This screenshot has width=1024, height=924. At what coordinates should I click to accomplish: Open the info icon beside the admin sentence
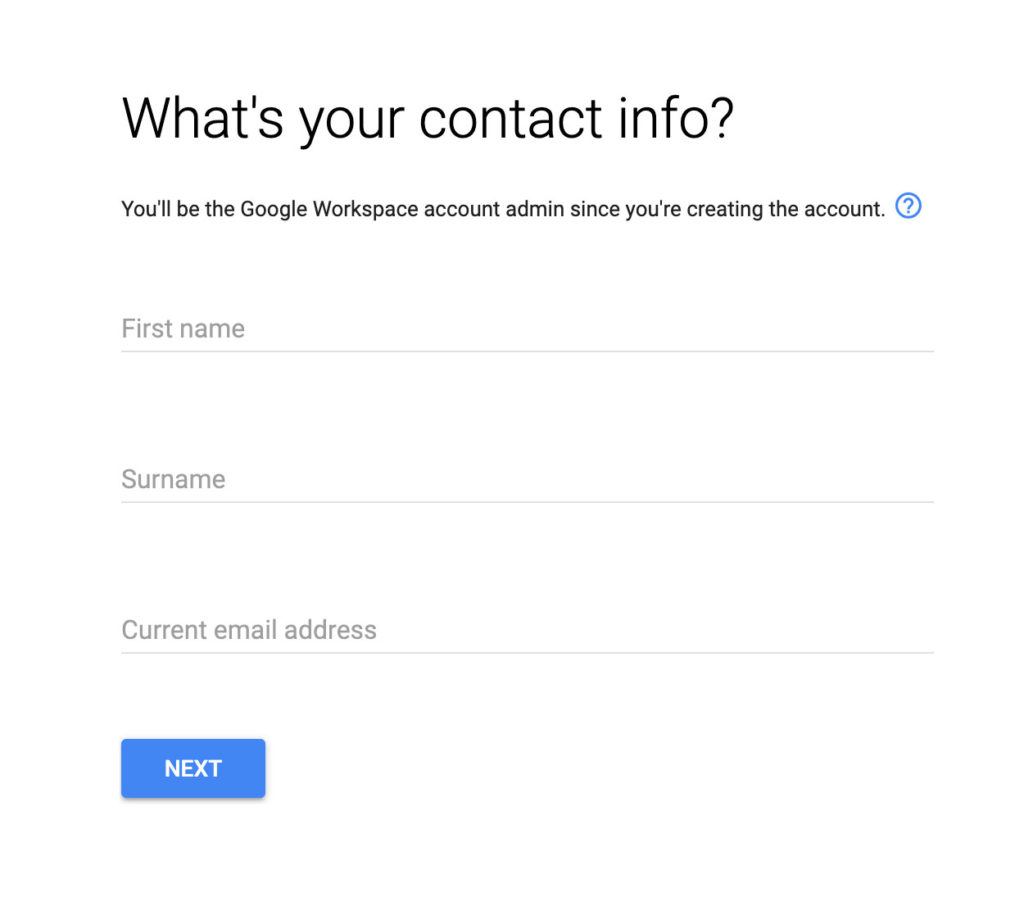908,206
